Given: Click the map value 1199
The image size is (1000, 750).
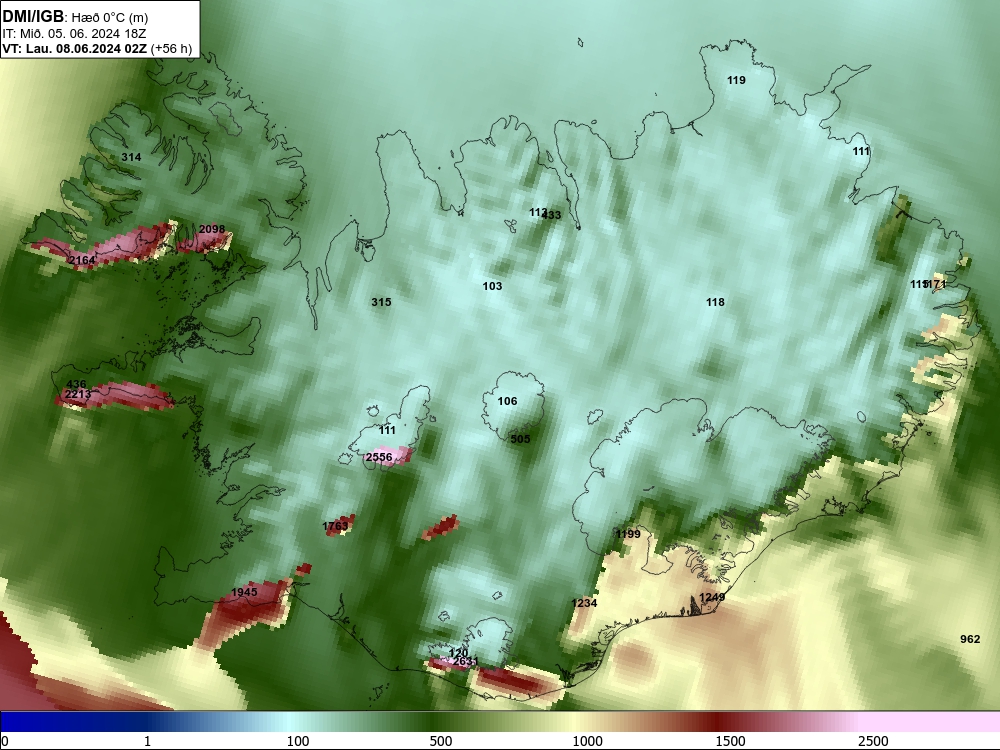Looking at the screenshot, I should (628, 534).
